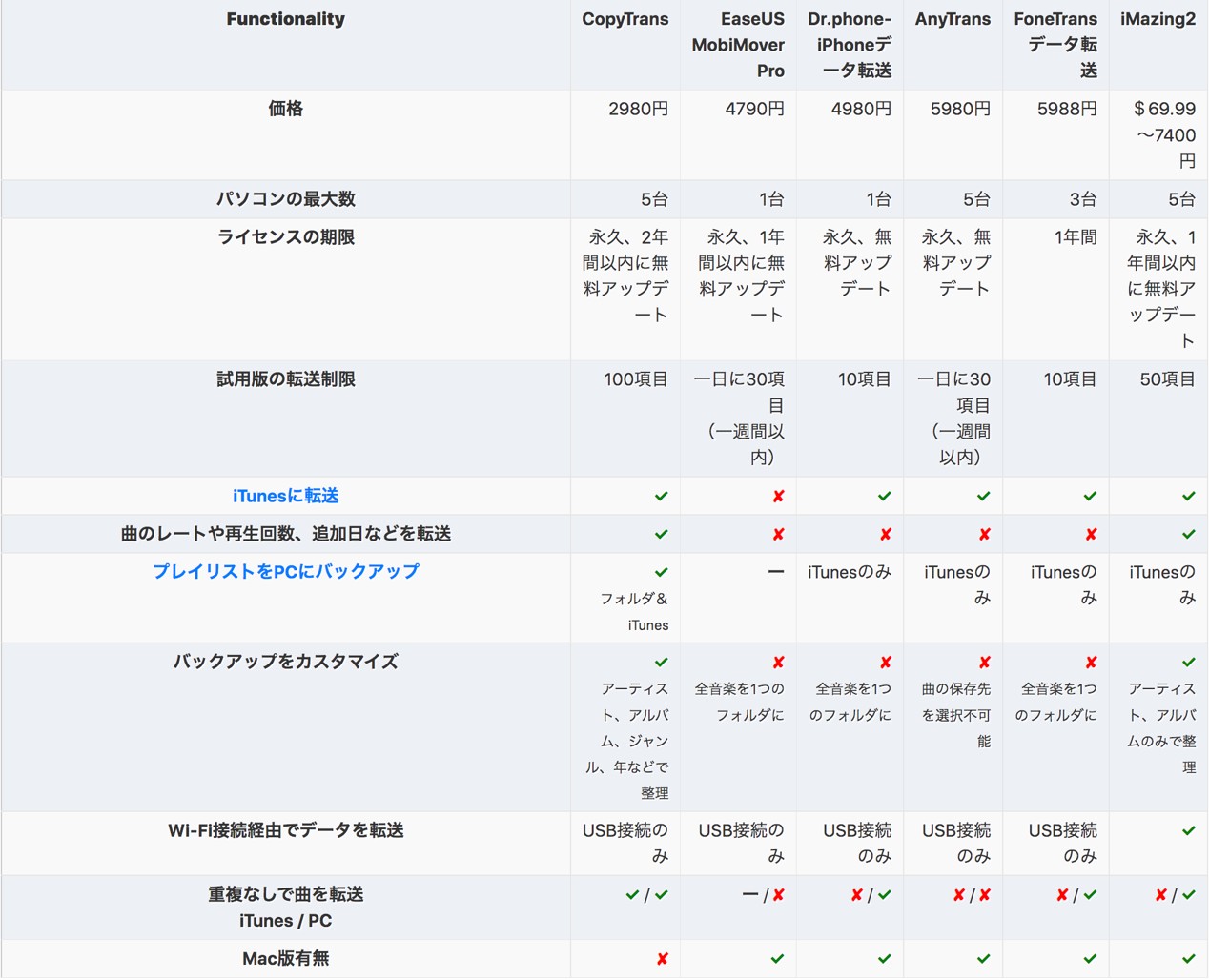Click the Mac版有無 row label
The height and width of the screenshot is (980, 1209).
[x=285, y=959]
